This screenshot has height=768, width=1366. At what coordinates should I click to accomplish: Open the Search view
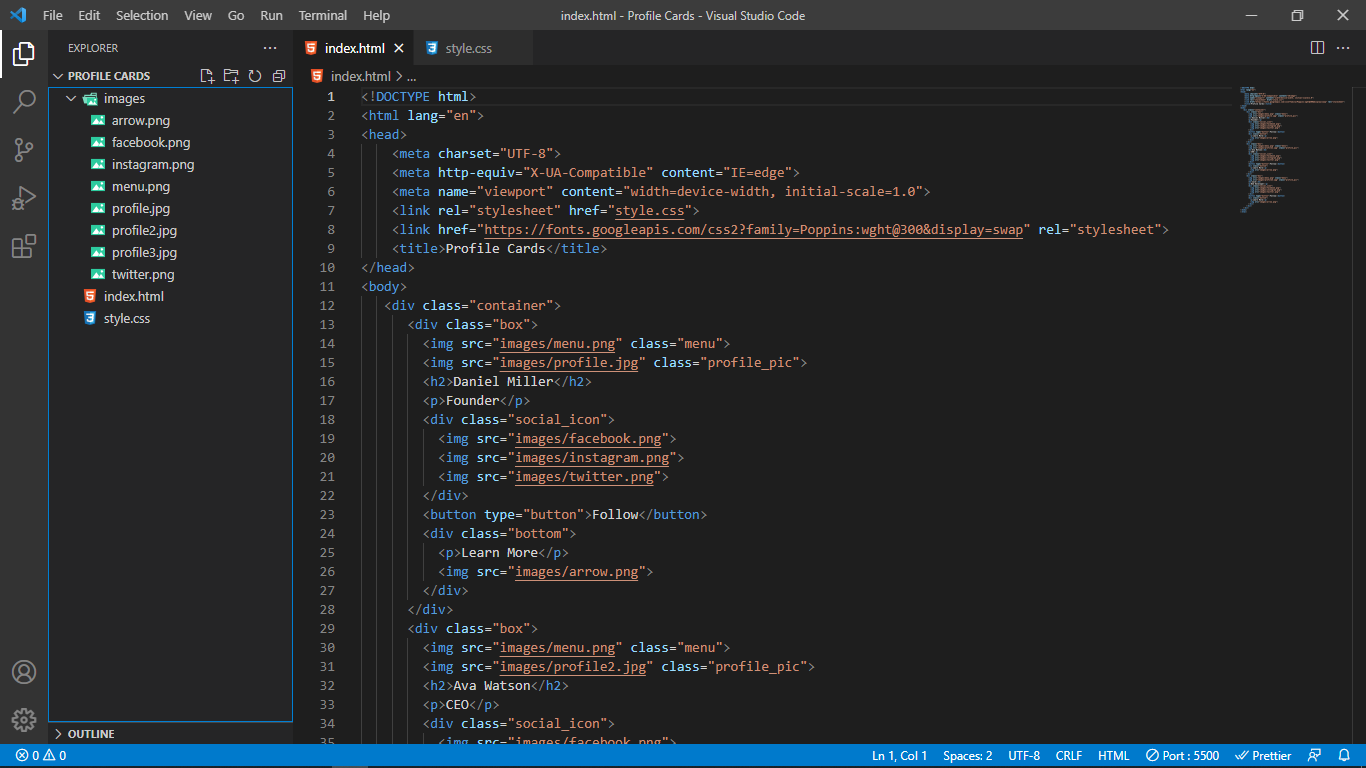point(24,101)
